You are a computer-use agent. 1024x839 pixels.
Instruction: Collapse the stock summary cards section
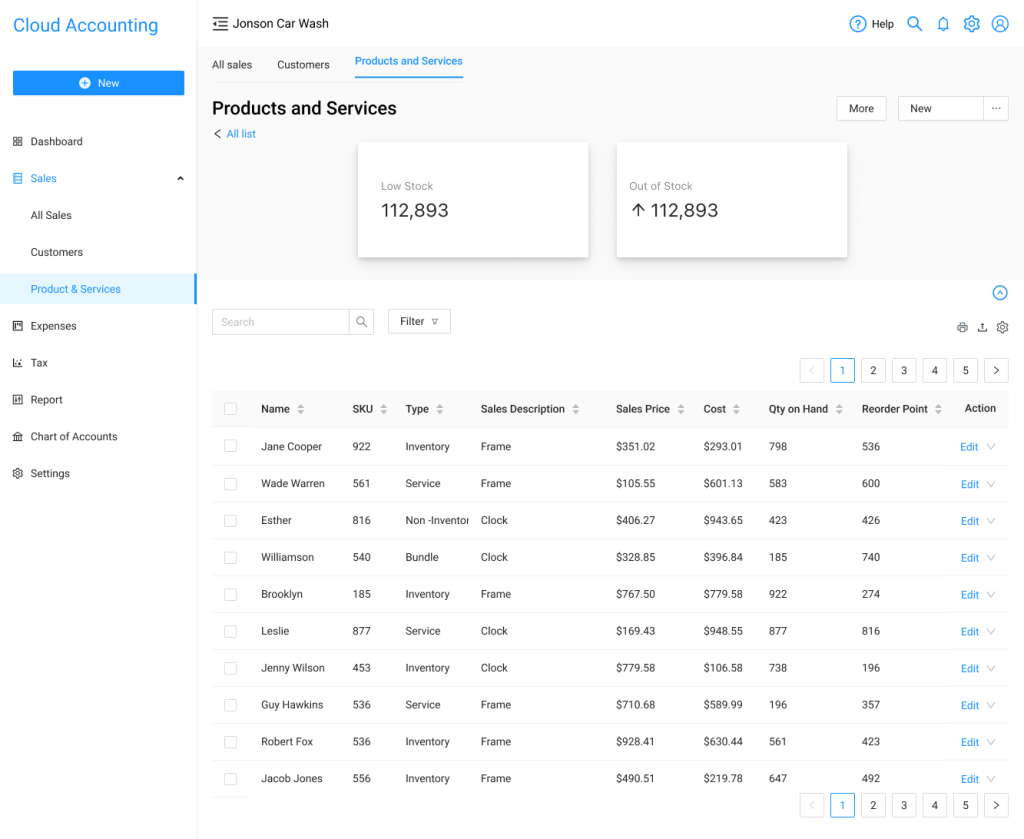(999, 293)
